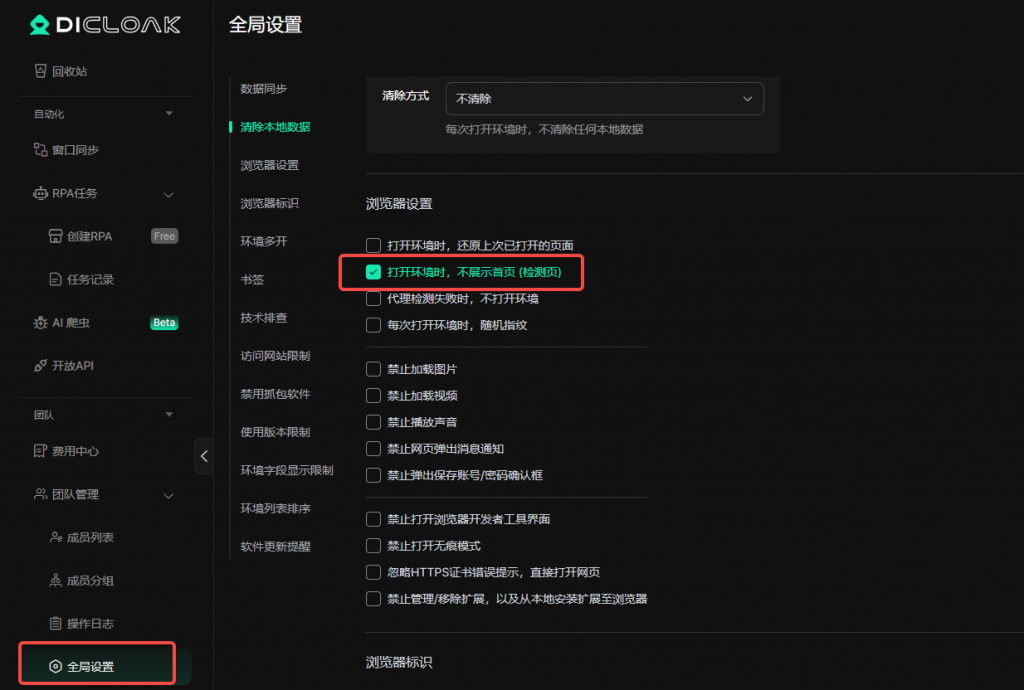
Task: Collapse the 团队管理 submenu chevron
Action: [168, 495]
